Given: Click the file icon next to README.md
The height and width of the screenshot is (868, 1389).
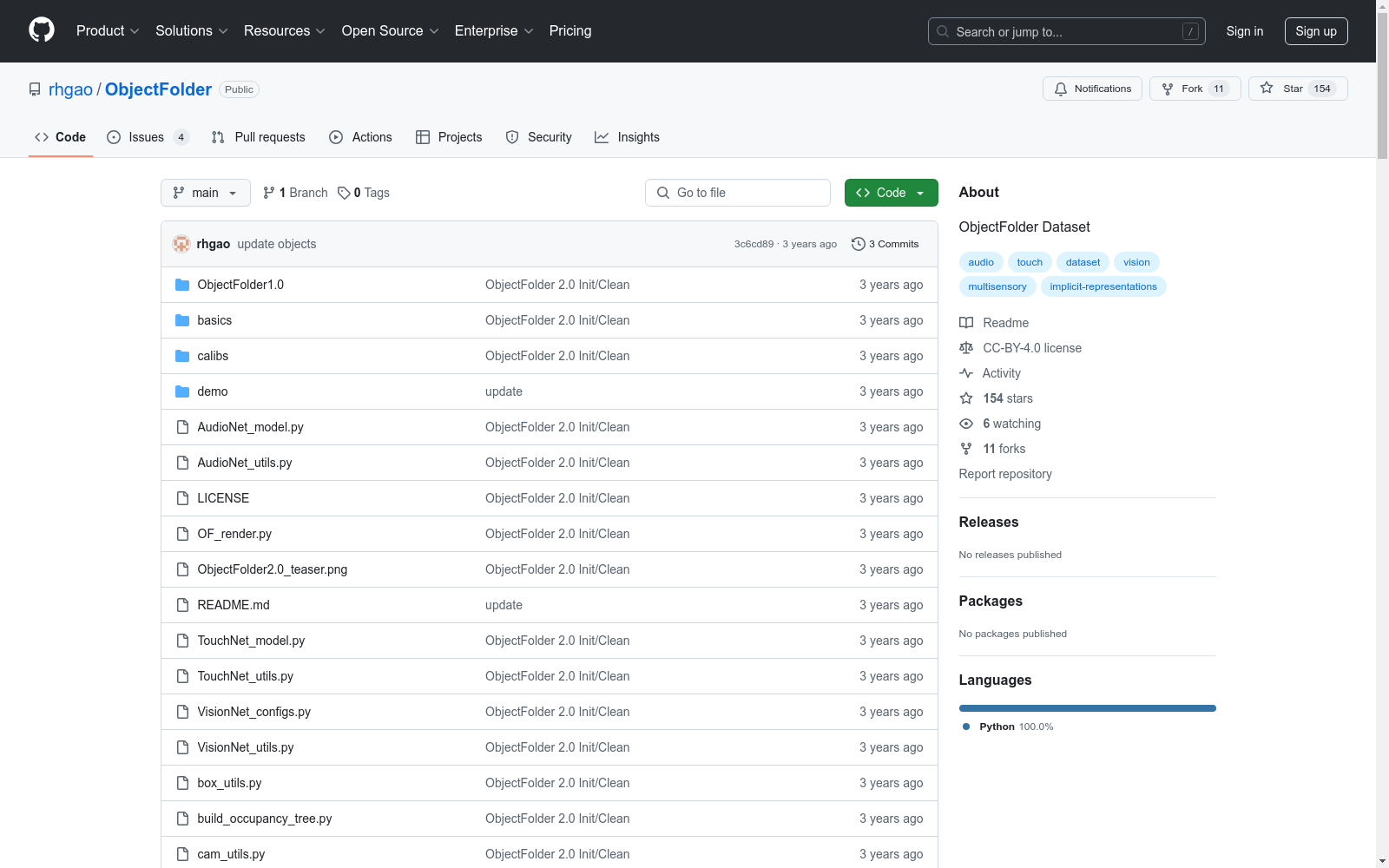Looking at the screenshot, I should click(182, 605).
